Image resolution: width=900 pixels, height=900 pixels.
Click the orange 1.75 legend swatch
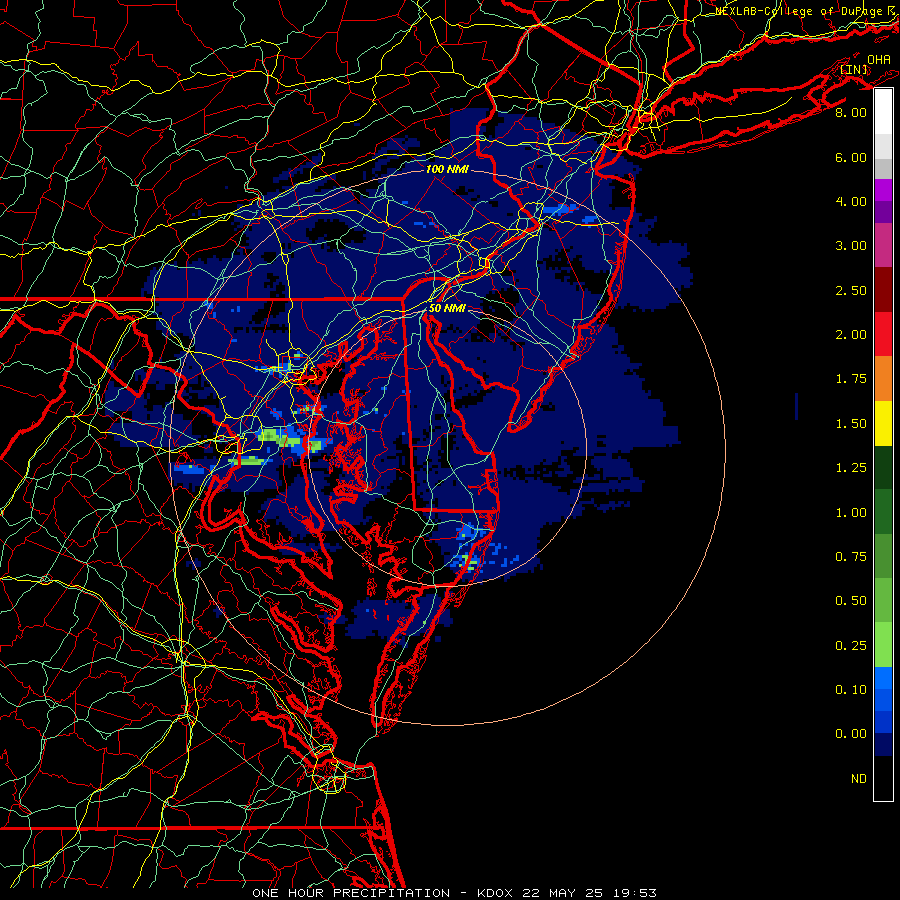(x=883, y=379)
